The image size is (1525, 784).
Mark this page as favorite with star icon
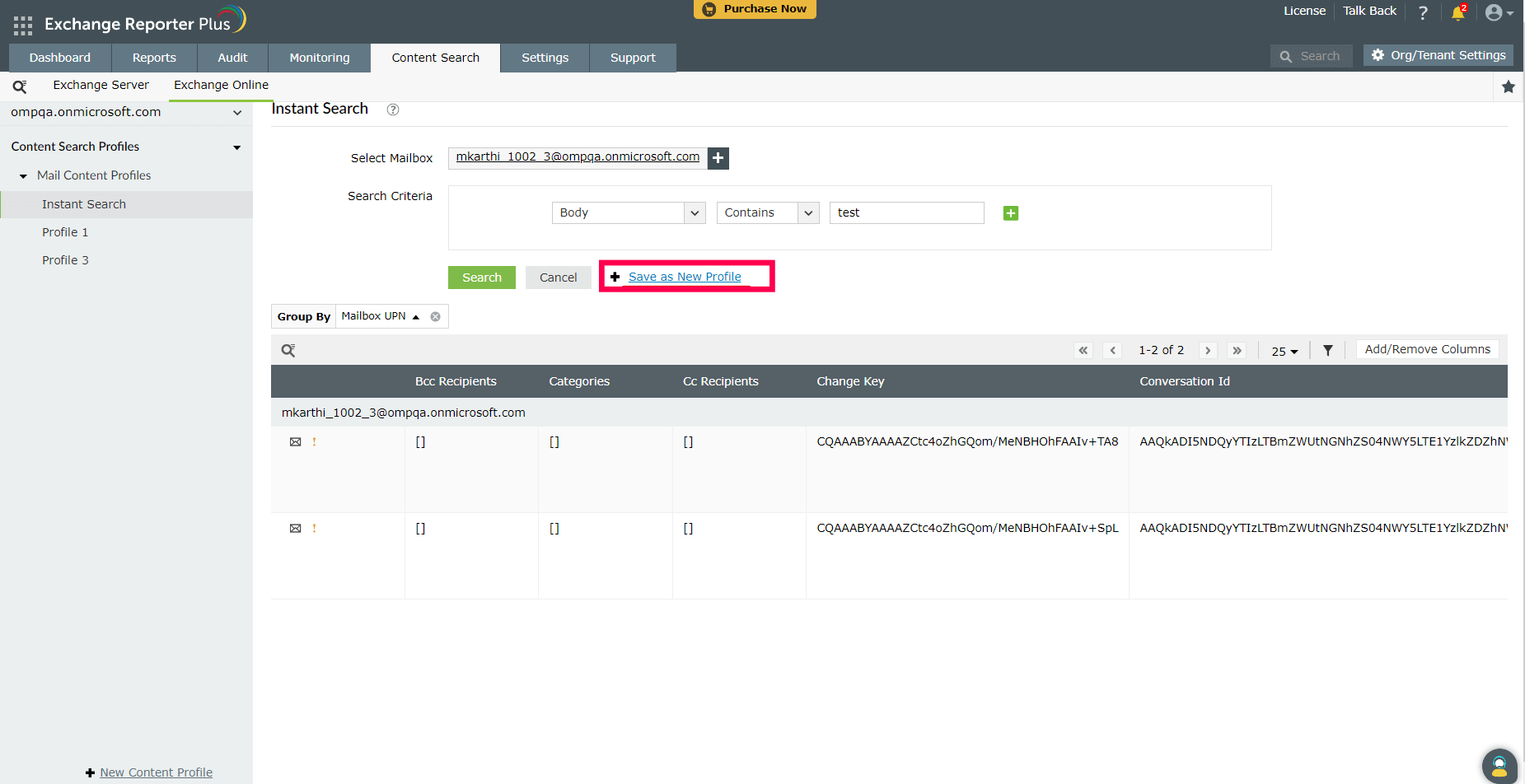point(1509,86)
